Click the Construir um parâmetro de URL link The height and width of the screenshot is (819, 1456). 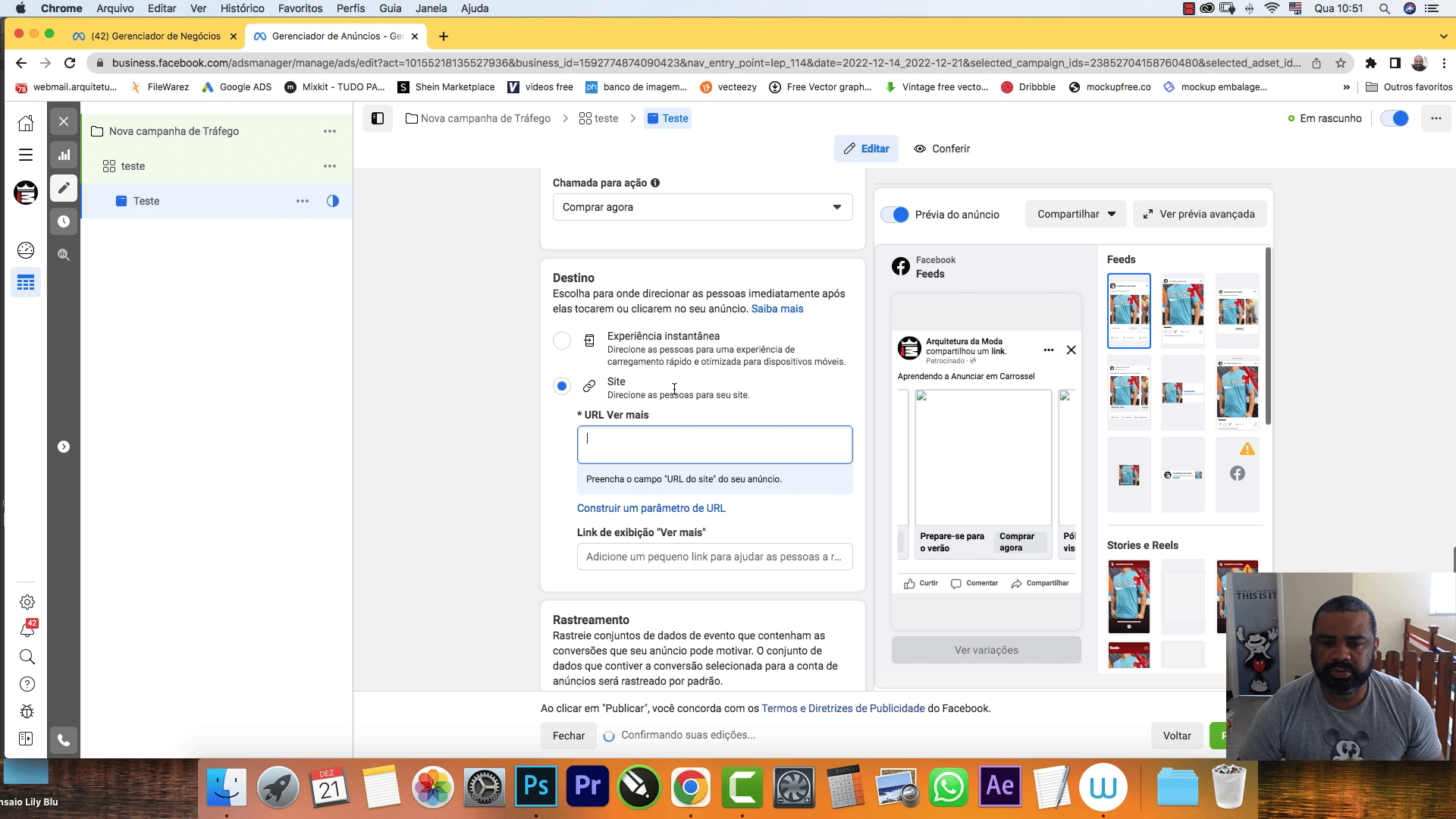coord(651,508)
